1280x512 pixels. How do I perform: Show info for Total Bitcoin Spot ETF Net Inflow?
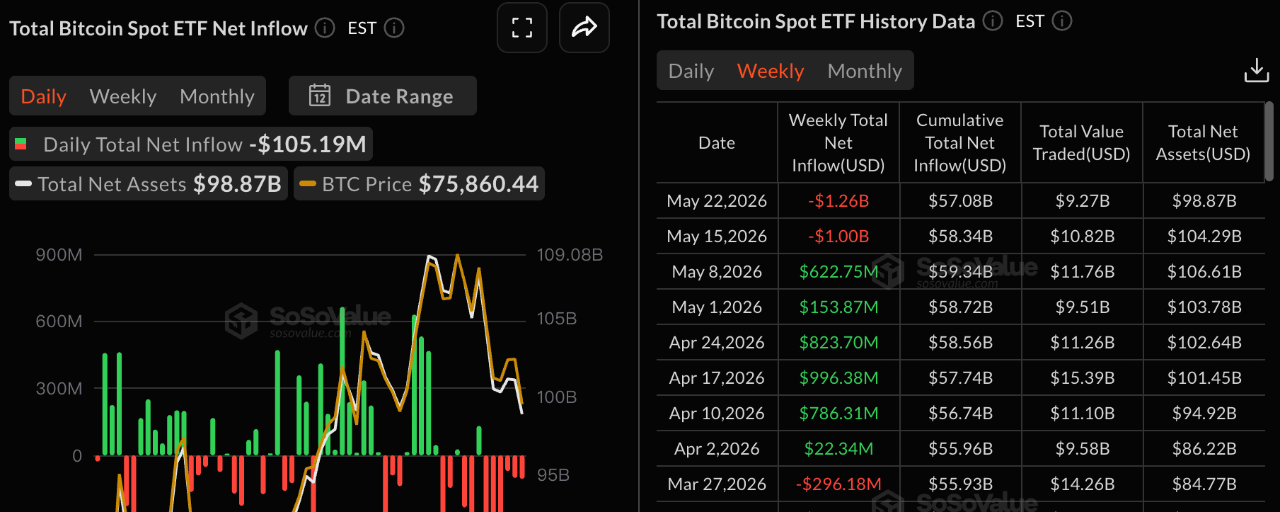(x=324, y=28)
